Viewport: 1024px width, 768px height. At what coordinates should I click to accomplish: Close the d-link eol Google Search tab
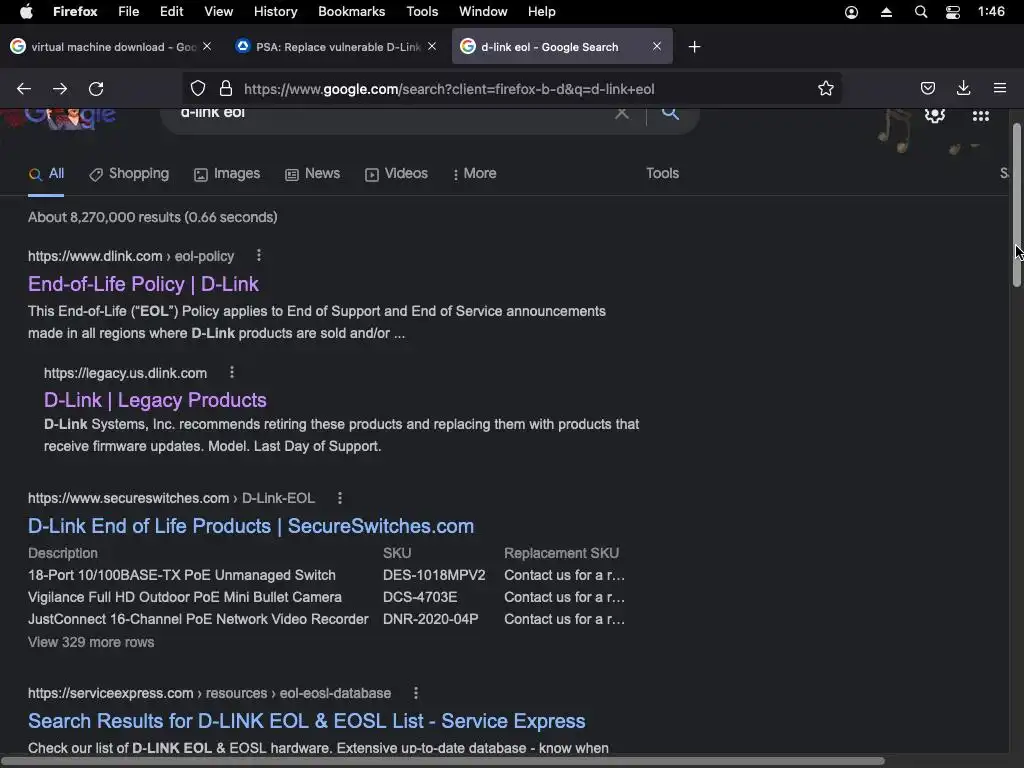point(657,46)
